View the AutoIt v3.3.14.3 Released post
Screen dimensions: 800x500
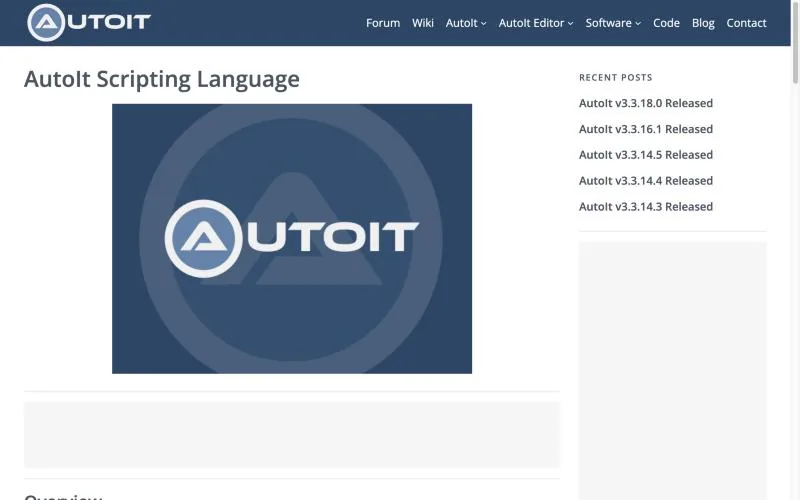click(x=645, y=207)
